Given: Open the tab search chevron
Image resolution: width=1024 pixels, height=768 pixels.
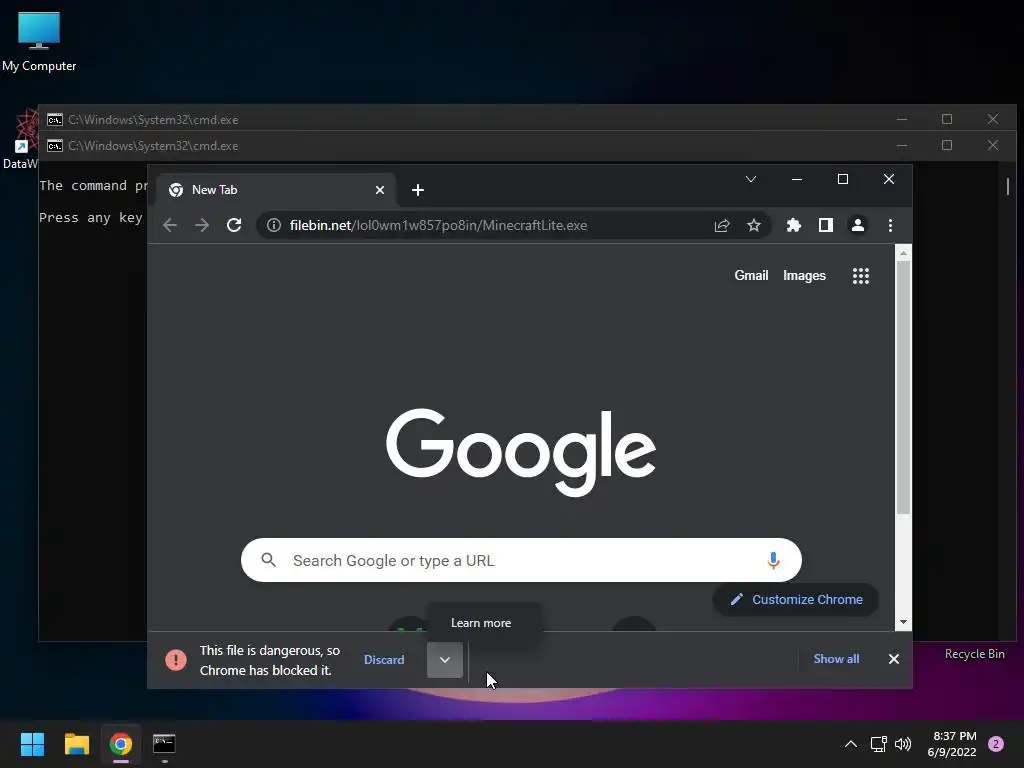Looking at the screenshot, I should tap(751, 179).
